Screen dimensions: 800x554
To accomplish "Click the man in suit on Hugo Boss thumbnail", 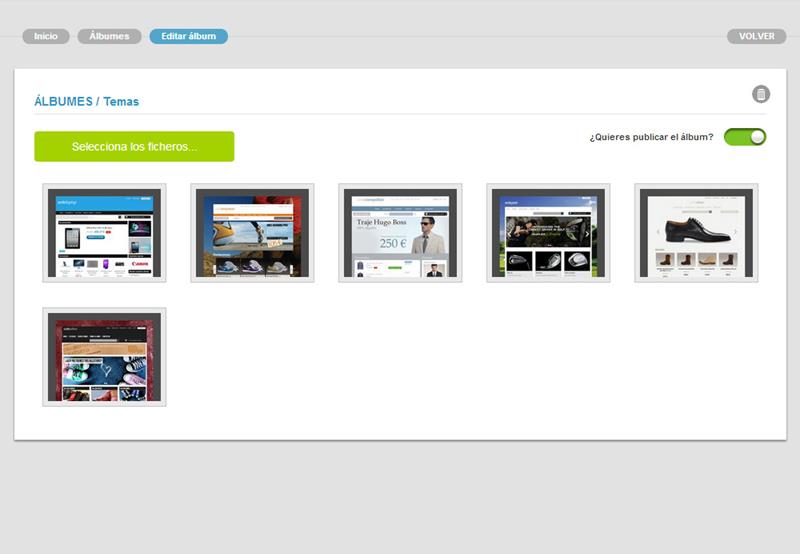I will point(429,236).
